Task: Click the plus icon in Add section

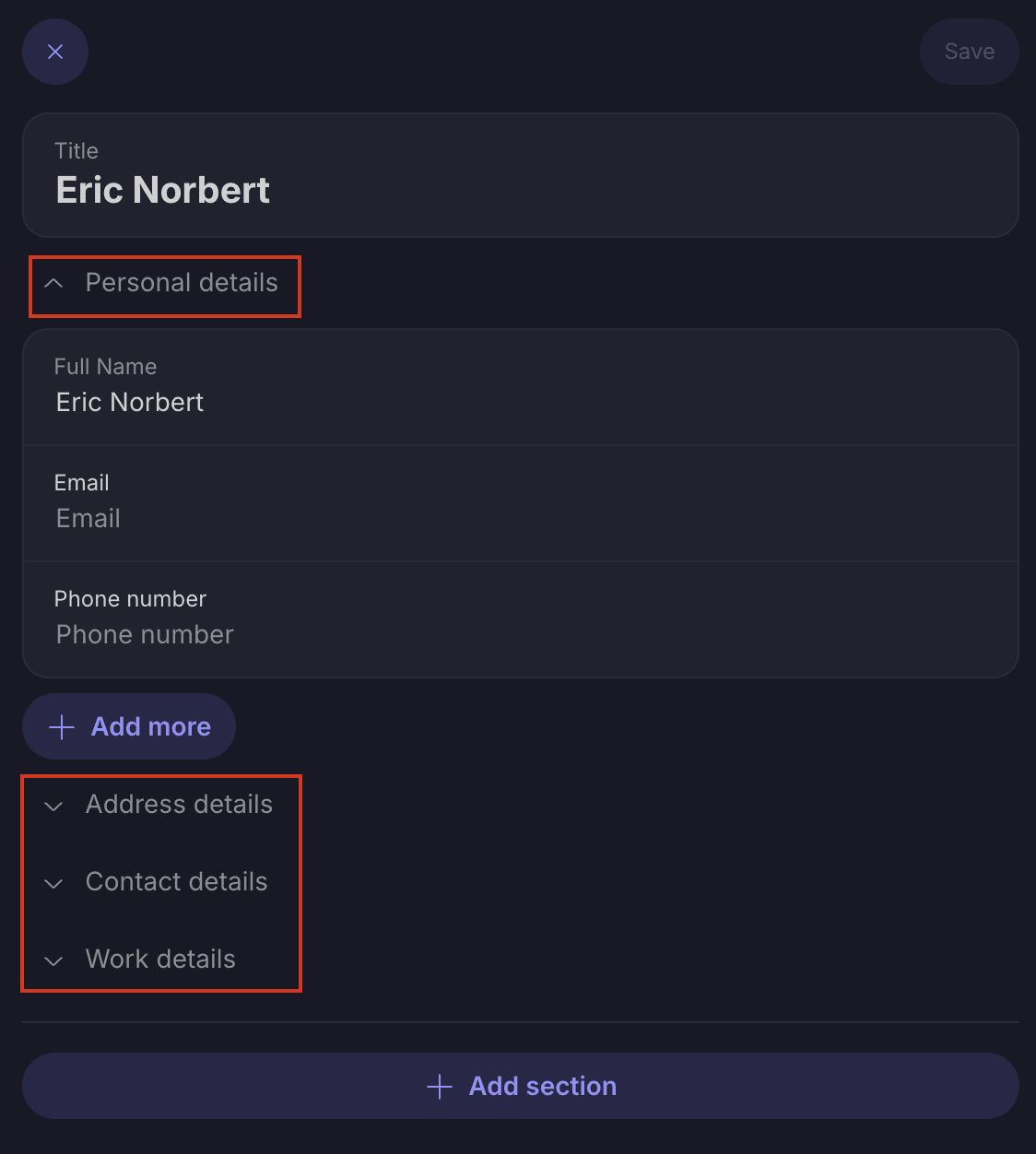Action: [x=440, y=1087]
